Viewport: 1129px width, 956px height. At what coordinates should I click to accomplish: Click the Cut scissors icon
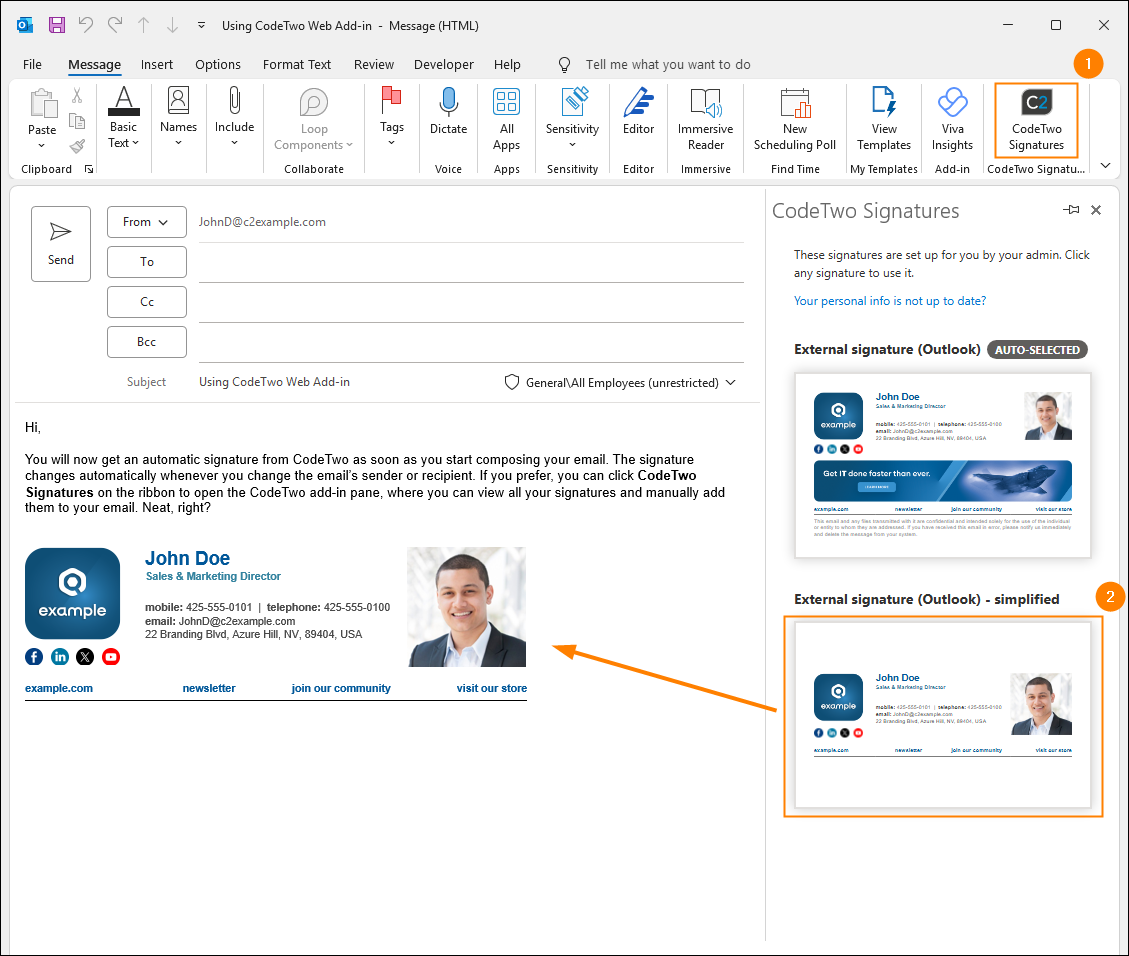click(x=77, y=95)
